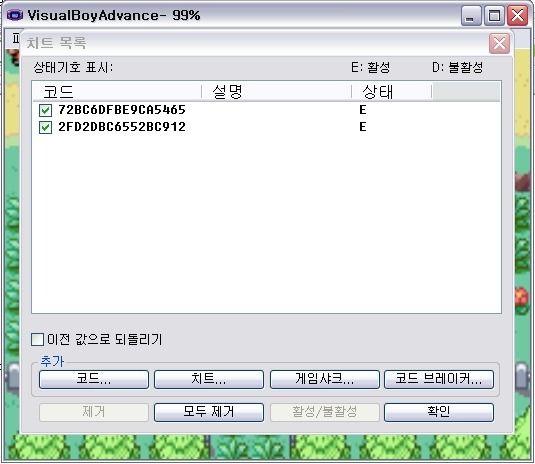Viewport: 535px width, 464px height.
Task: Close the 치트 목록 dialog
Action: click(499, 43)
